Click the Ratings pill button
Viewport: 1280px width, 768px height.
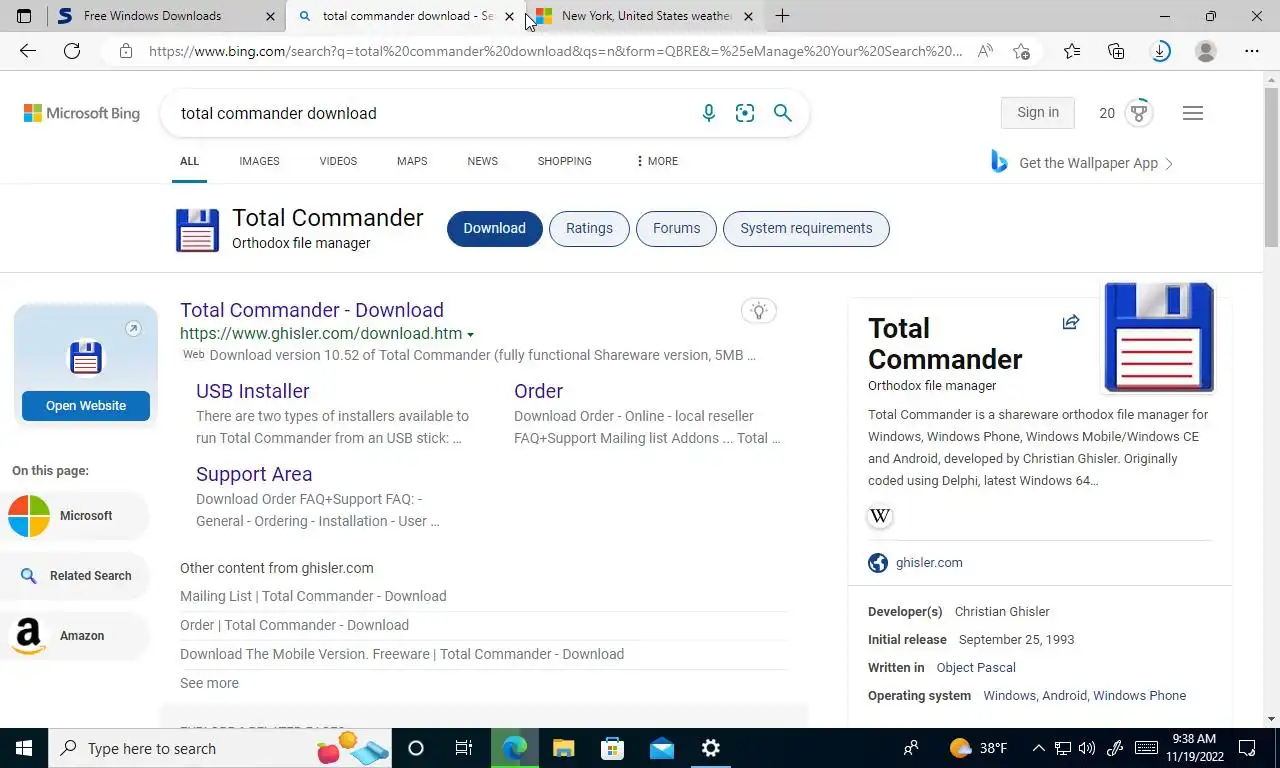(x=589, y=228)
